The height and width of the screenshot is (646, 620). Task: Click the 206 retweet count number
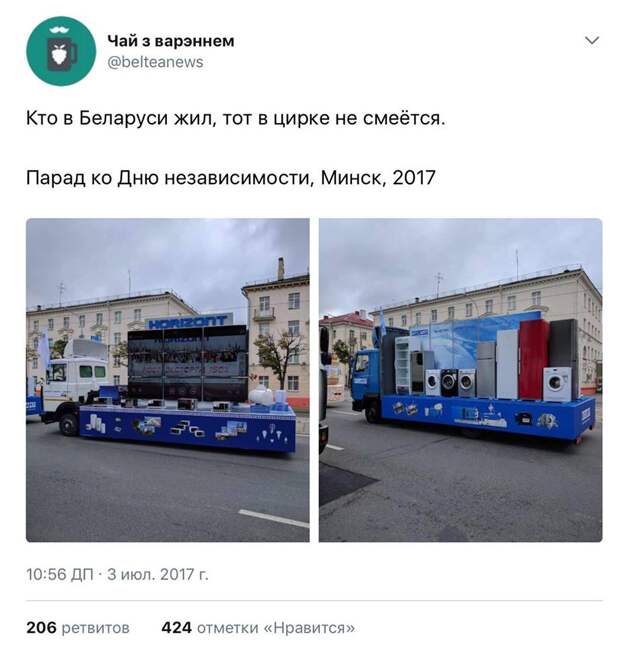tap(41, 628)
